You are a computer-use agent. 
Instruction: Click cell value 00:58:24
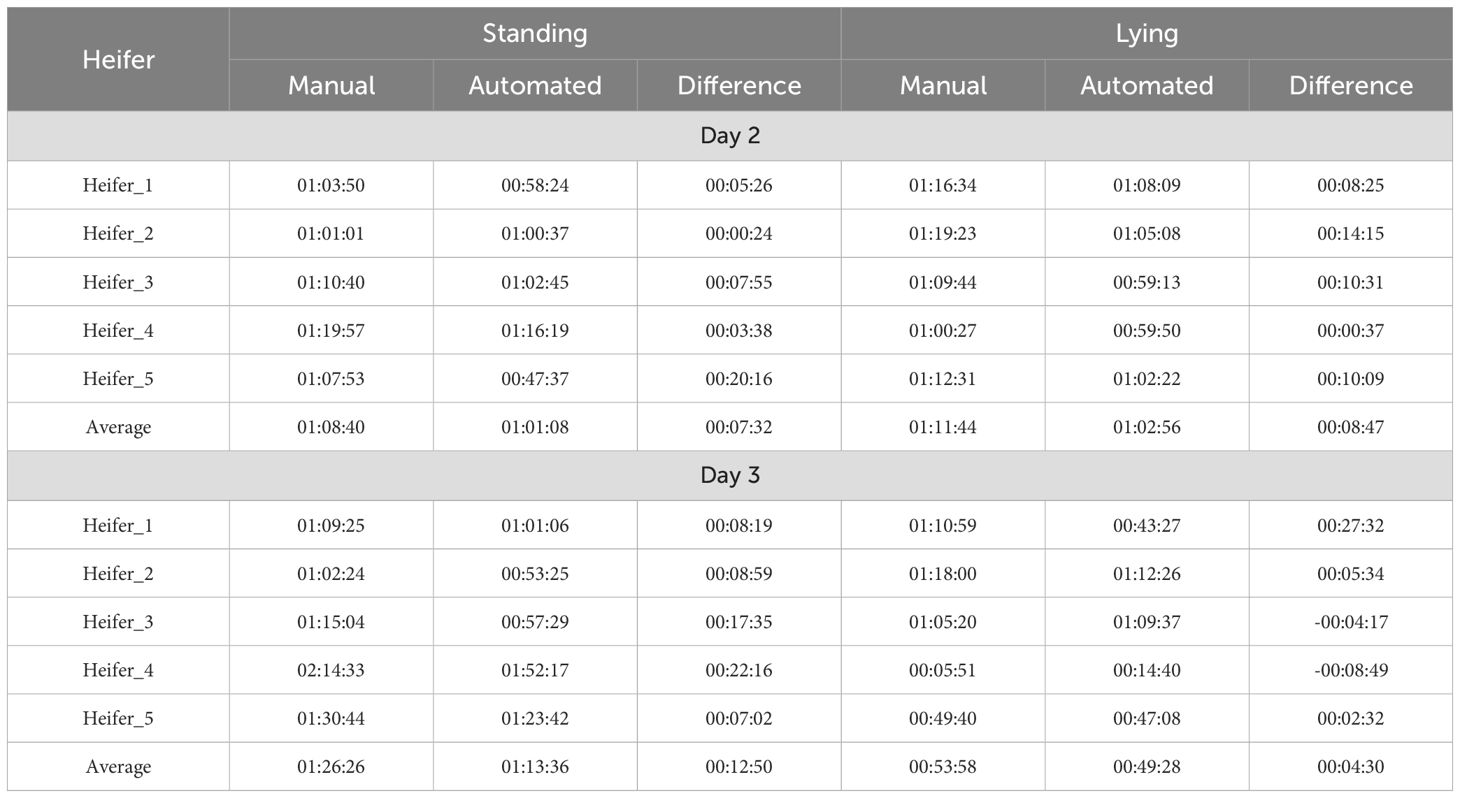(x=535, y=185)
